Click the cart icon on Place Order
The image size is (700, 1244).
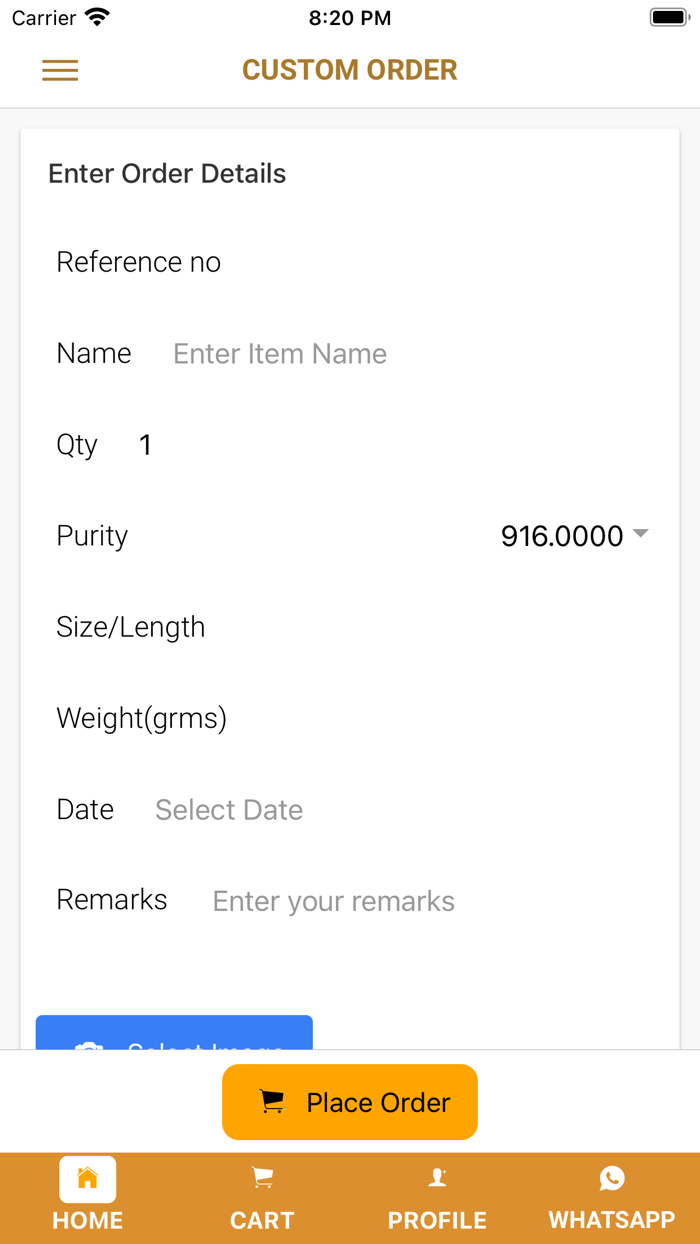click(x=271, y=1102)
